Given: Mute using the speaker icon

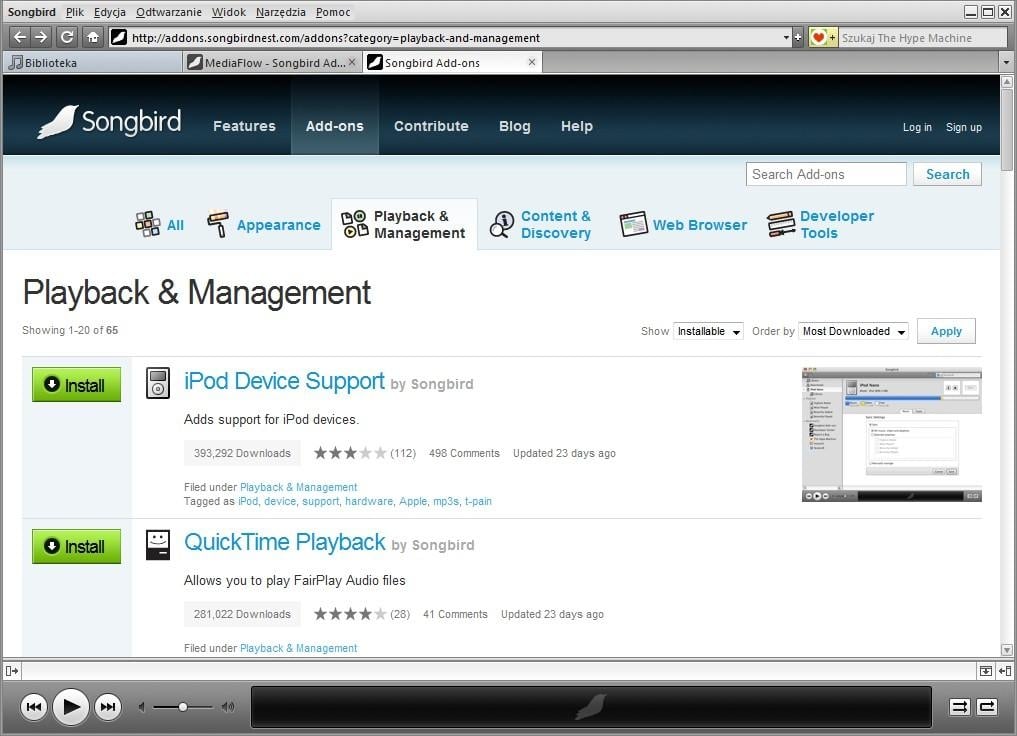Looking at the screenshot, I should pos(142,707).
